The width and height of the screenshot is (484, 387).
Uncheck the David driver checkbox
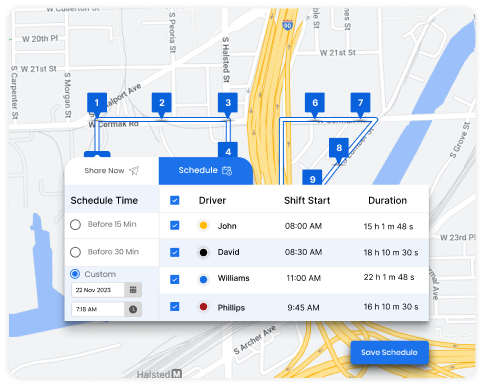tap(175, 252)
